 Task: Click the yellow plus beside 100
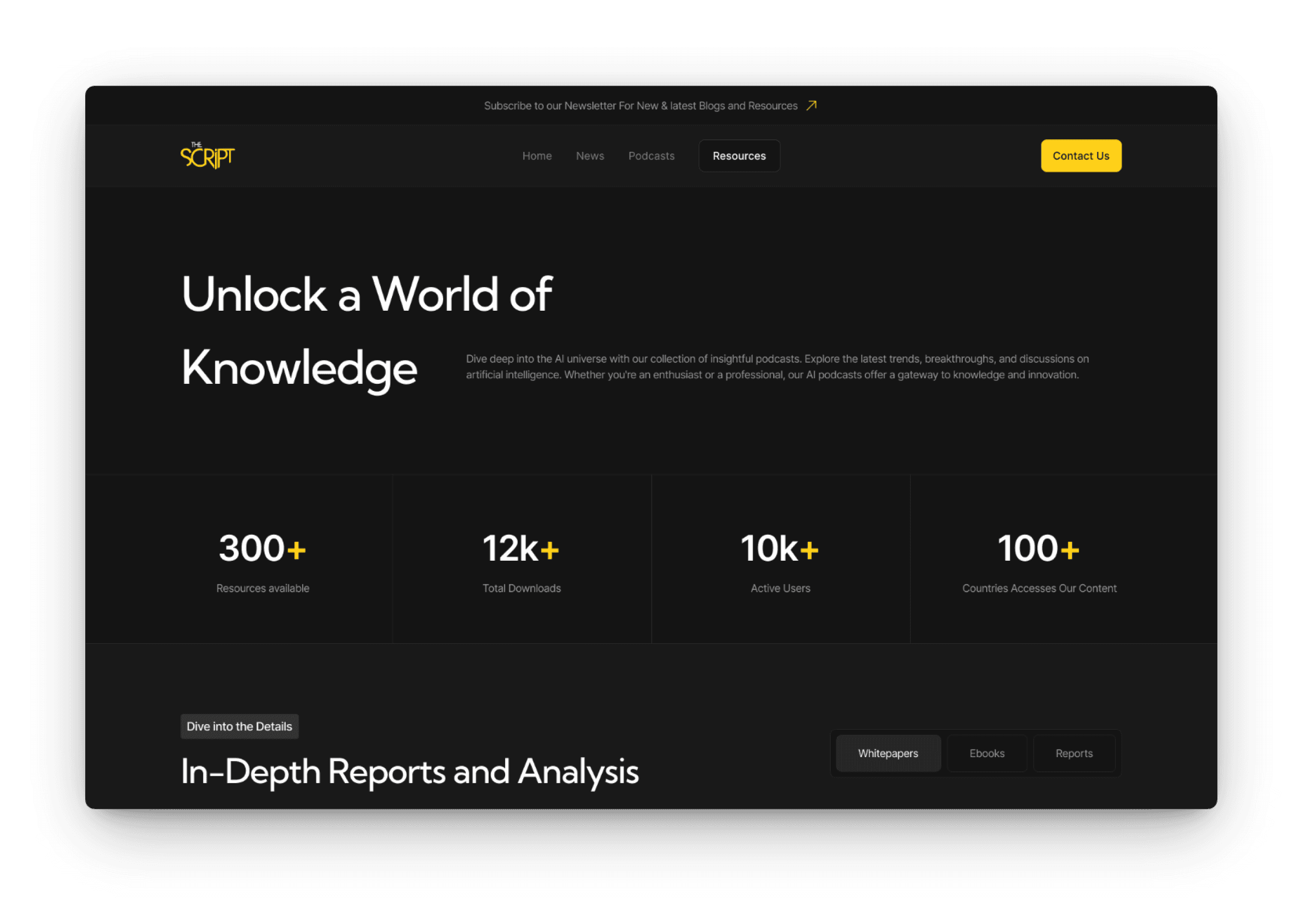point(1069,550)
